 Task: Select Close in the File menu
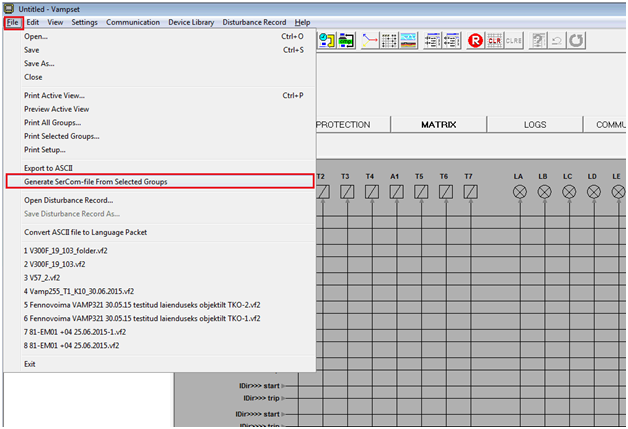pyautogui.click(x=160, y=77)
